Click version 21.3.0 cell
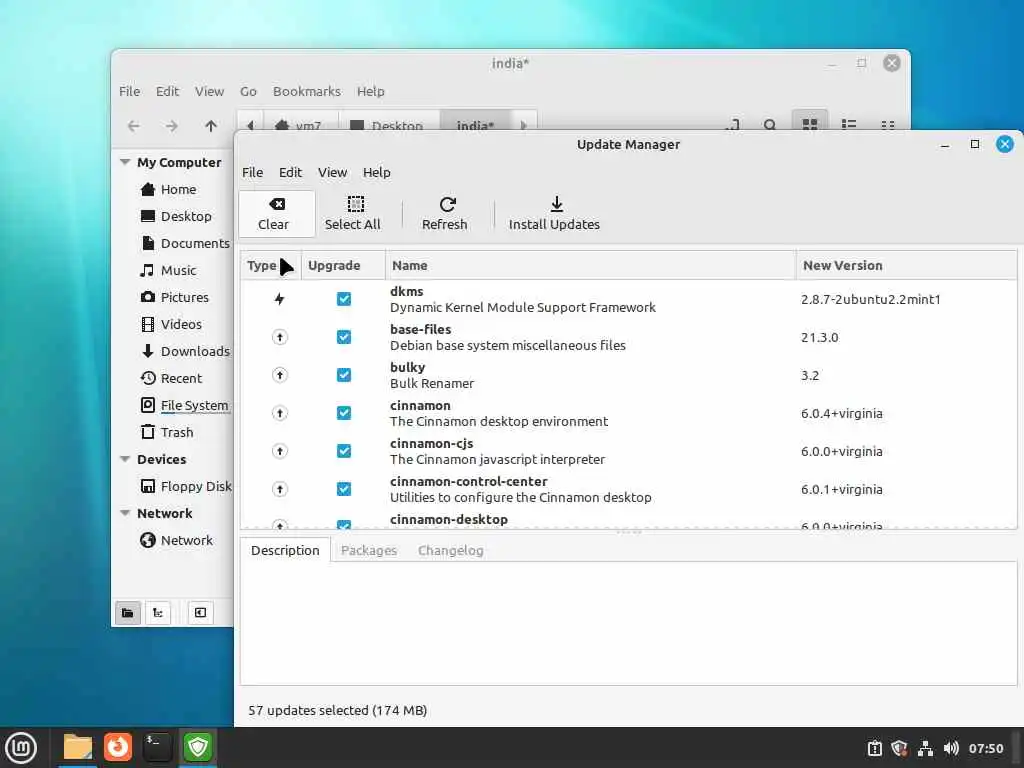 click(820, 338)
